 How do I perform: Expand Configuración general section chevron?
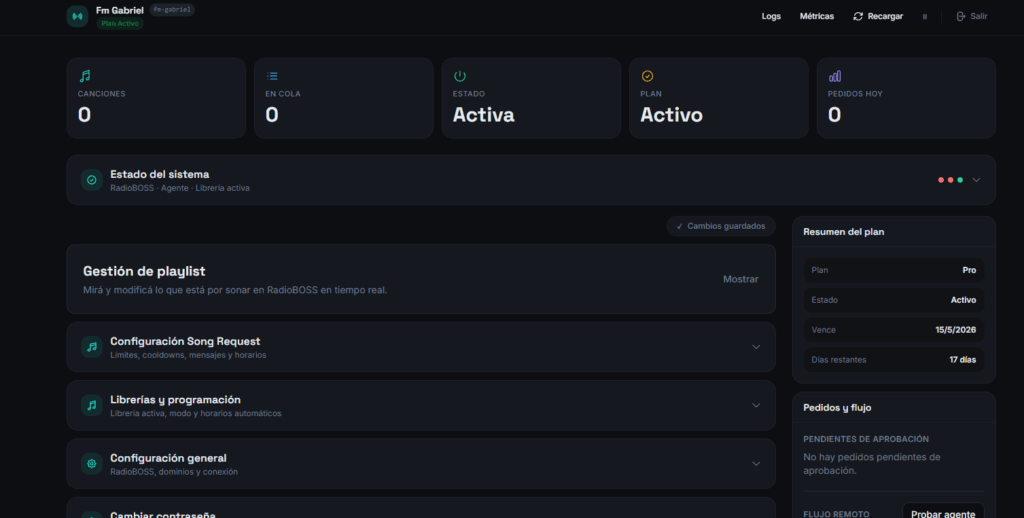(756, 464)
